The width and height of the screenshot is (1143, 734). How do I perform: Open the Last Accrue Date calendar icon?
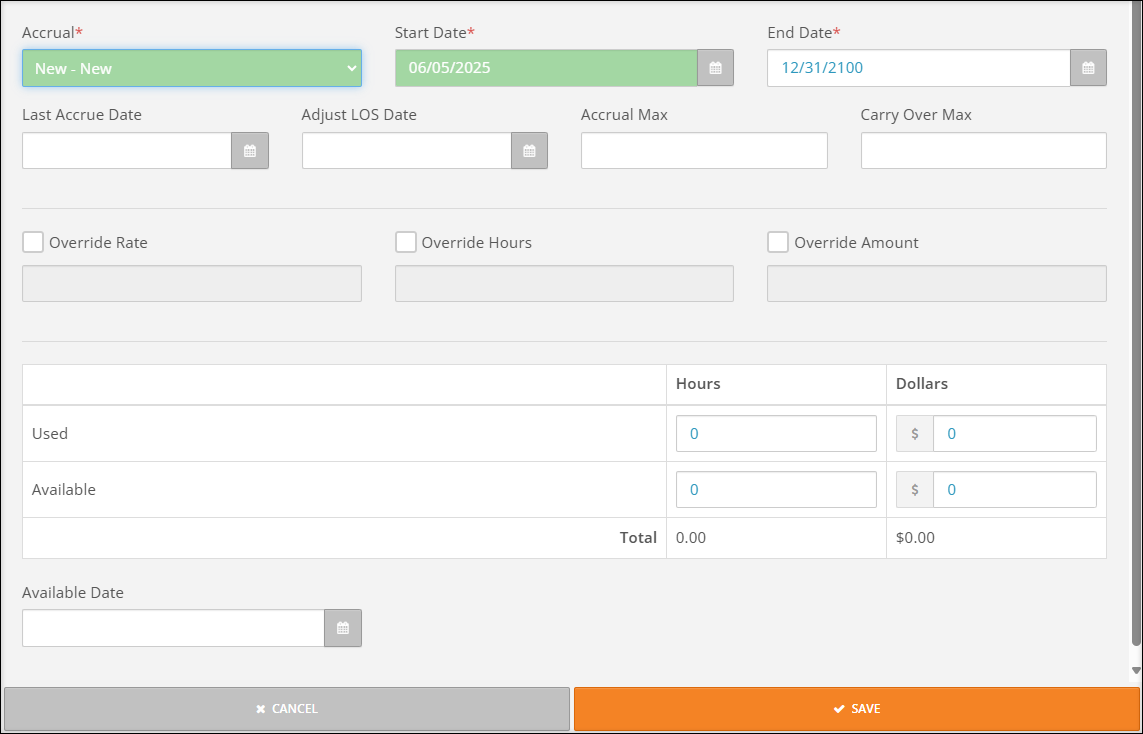[250, 151]
